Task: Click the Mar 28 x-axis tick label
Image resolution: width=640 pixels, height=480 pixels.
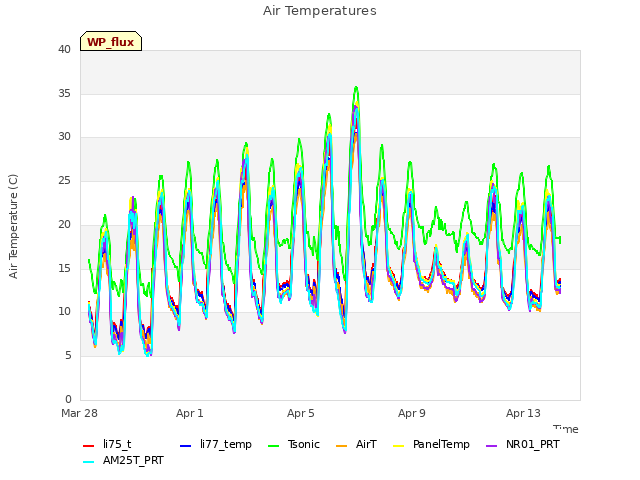Action: click(x=80, y=413)
